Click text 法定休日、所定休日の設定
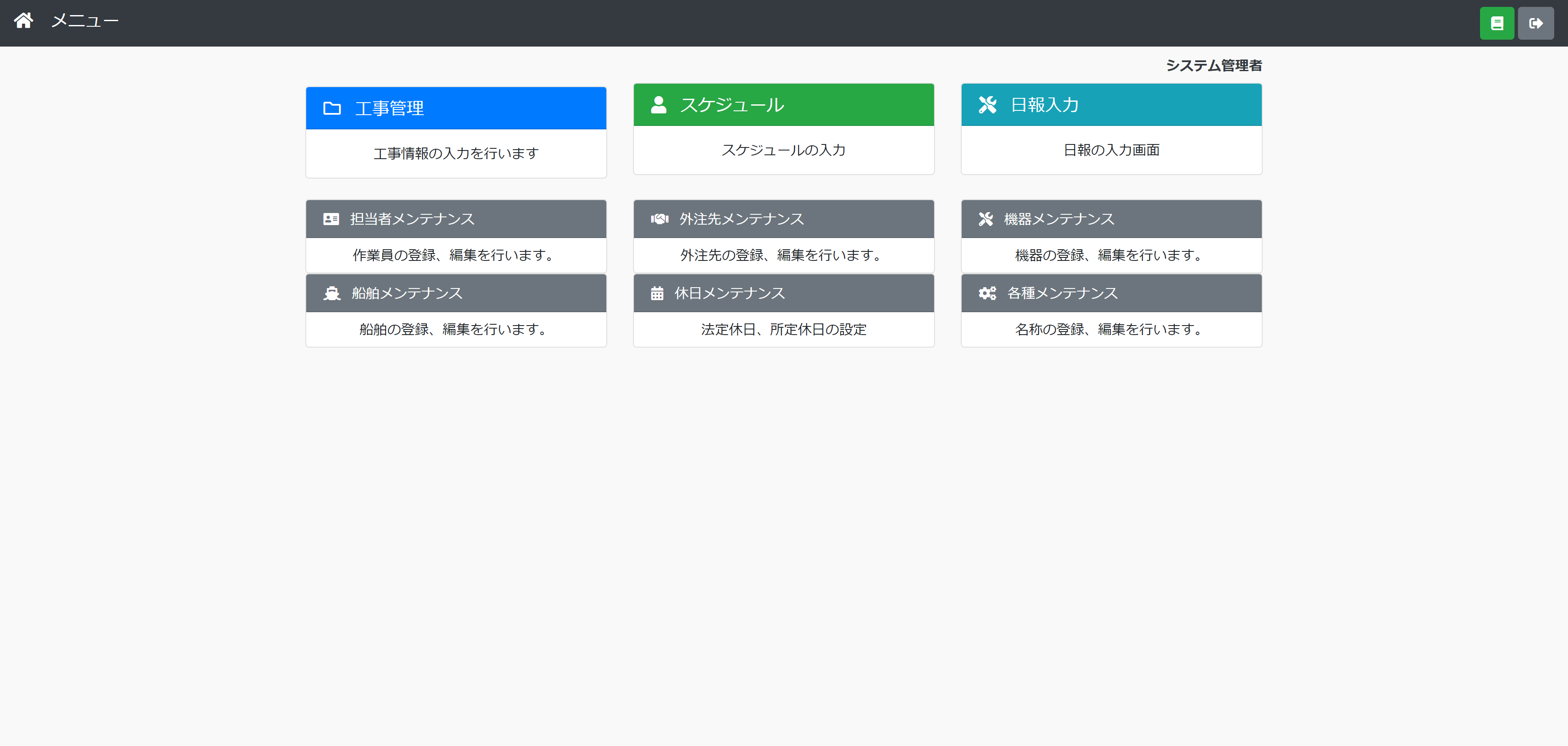The width and height of the screenshot is (1568, 746). point(784,329)
